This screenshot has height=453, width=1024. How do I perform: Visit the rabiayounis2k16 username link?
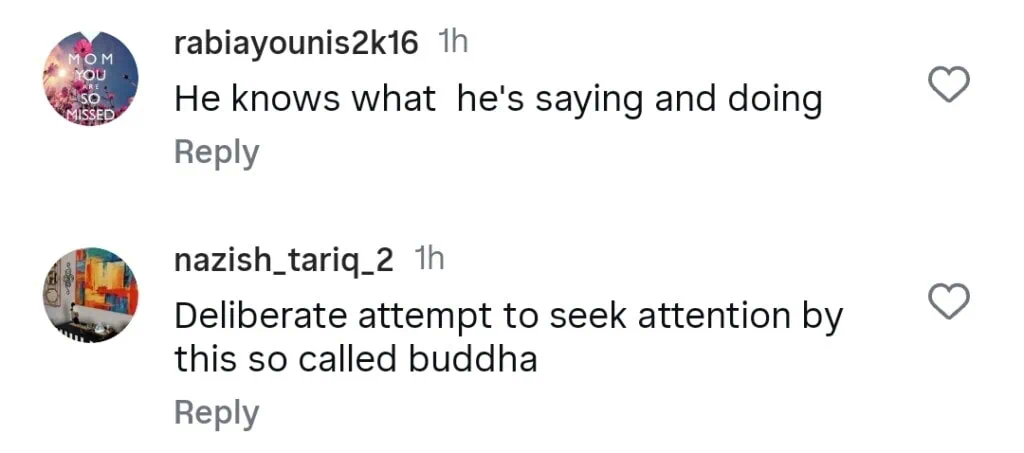point(295,42)
